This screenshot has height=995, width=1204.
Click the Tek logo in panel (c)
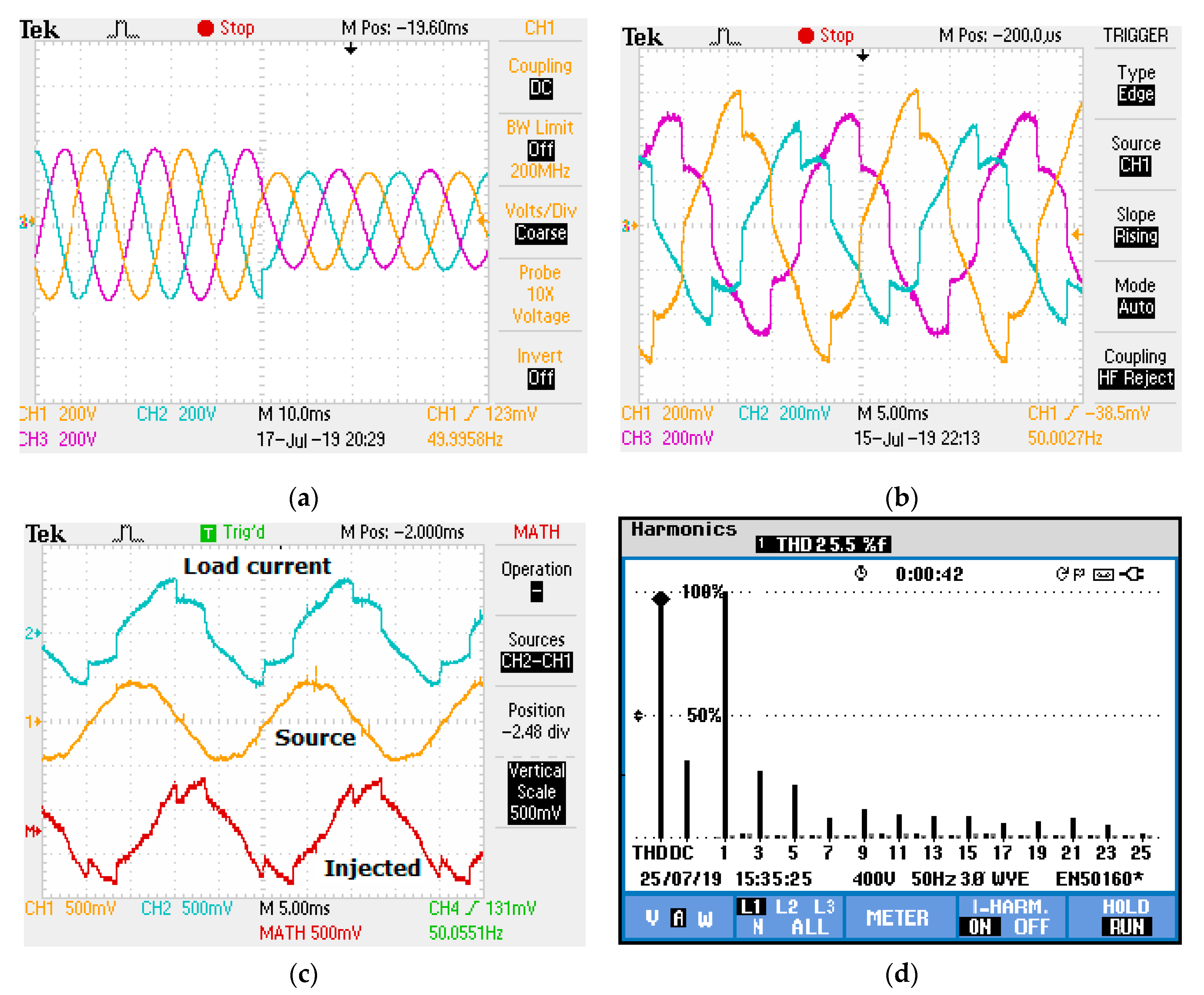point(45,534)
